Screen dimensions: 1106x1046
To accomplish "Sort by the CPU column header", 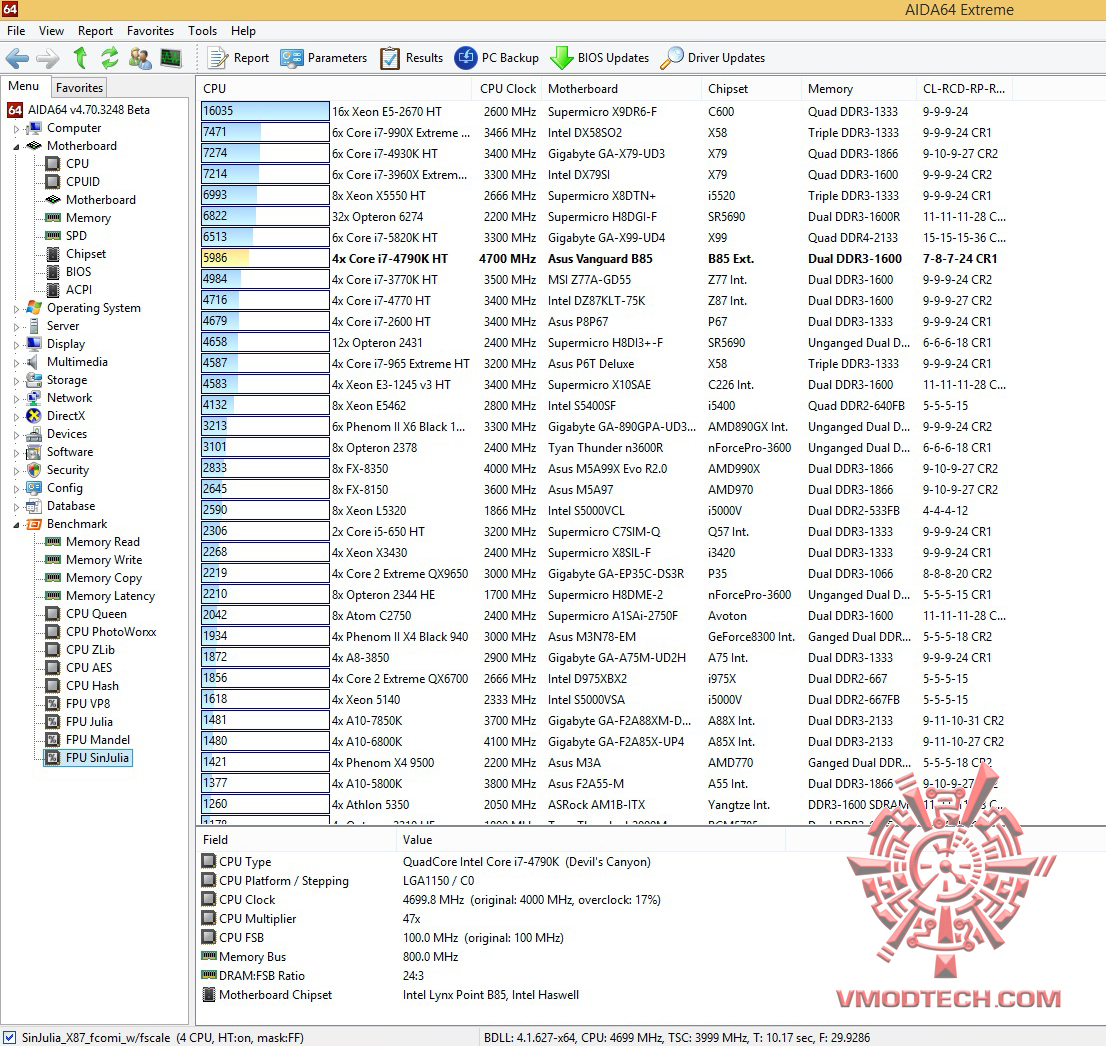I will (334, 89).
